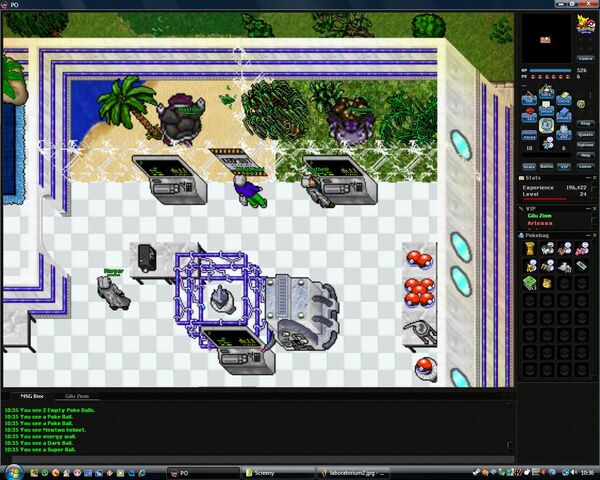Click the gold bag in Pokebag

tap(530, 249)
